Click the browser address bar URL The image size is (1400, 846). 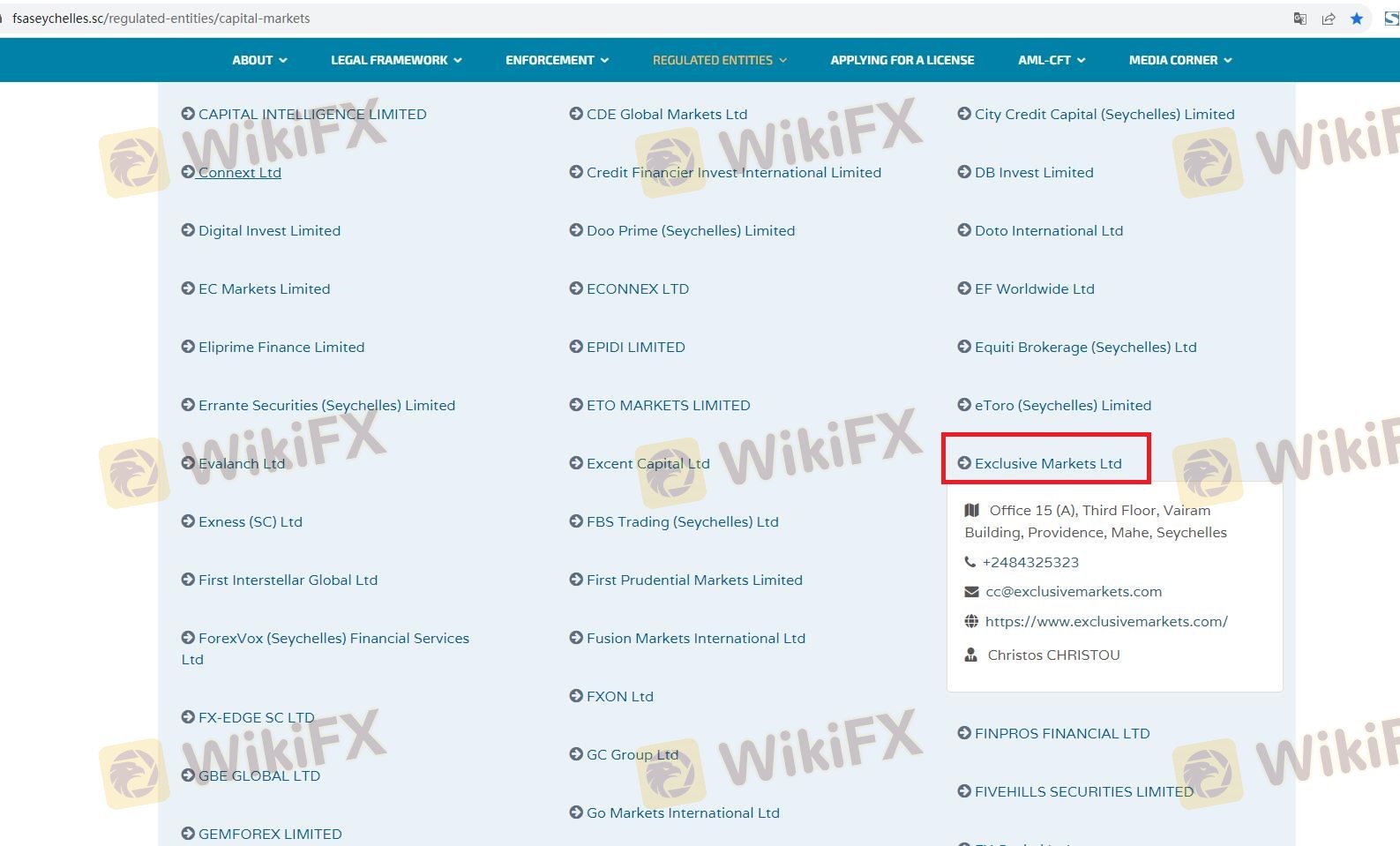(x=161, y=19)
